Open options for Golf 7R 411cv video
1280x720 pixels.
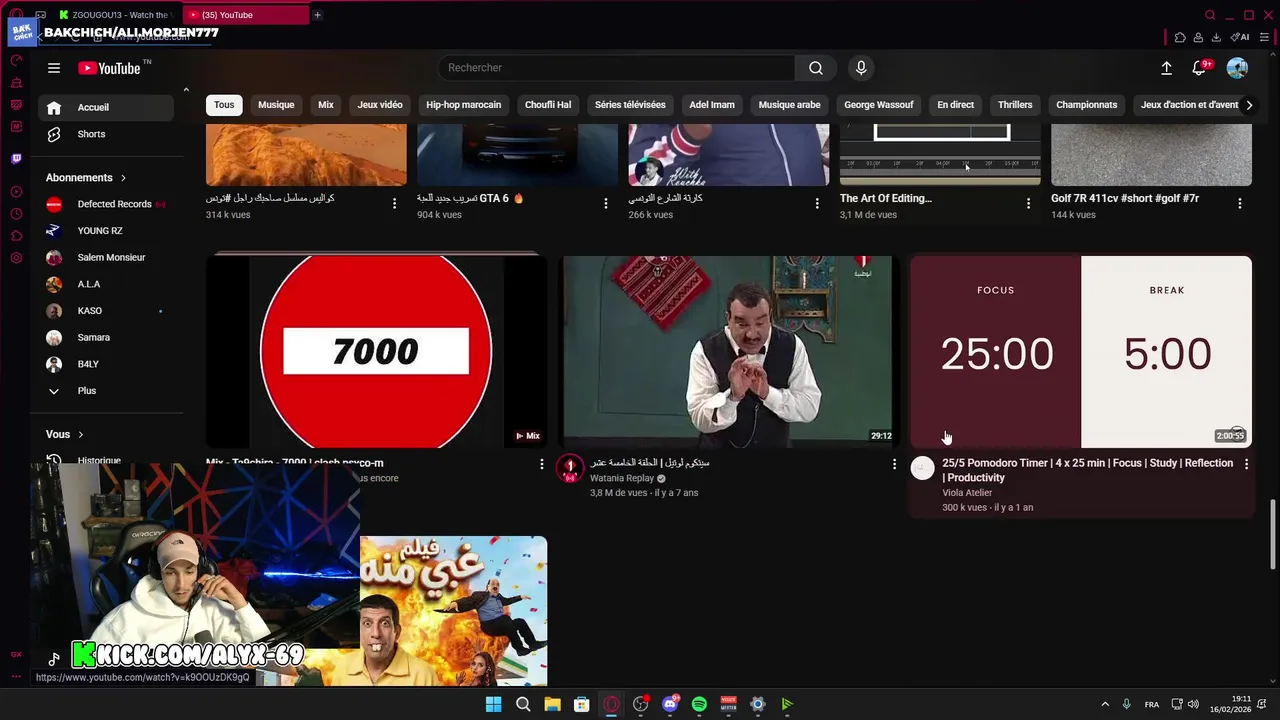pos(1240,203)
